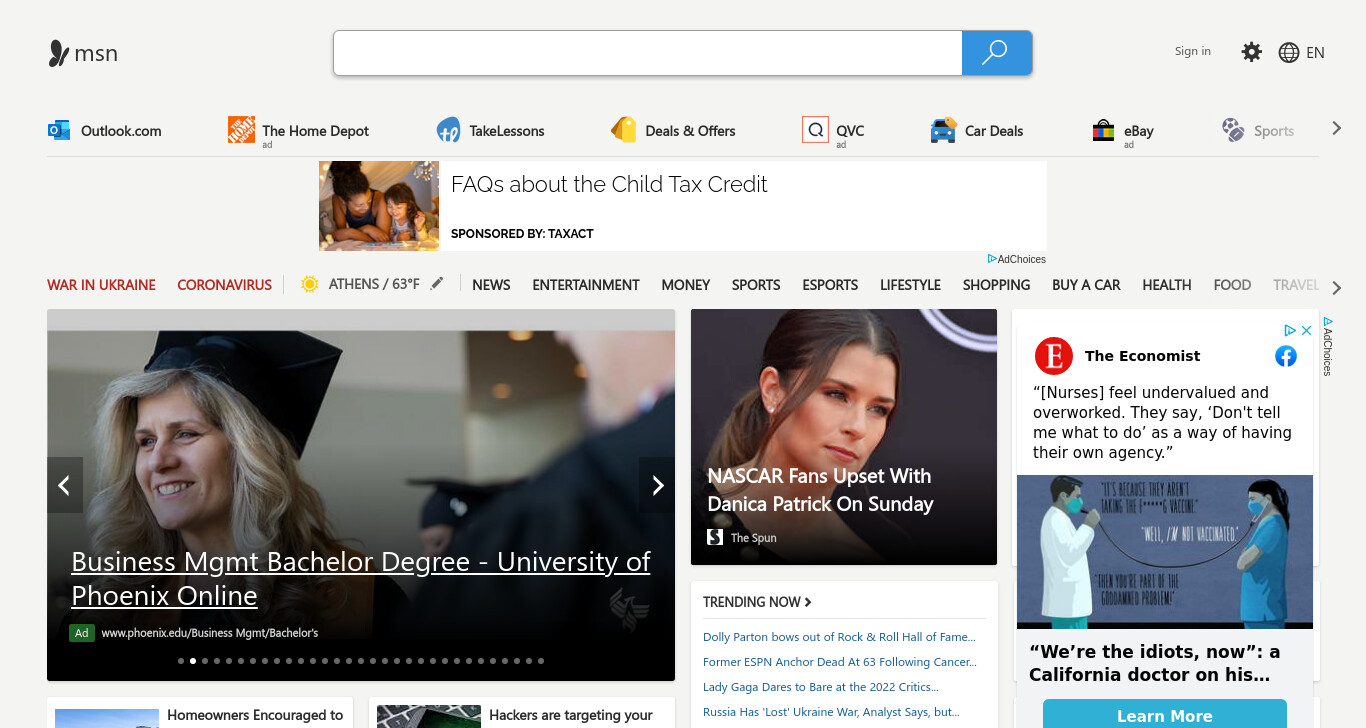Expand the Trending Now section

757,602
